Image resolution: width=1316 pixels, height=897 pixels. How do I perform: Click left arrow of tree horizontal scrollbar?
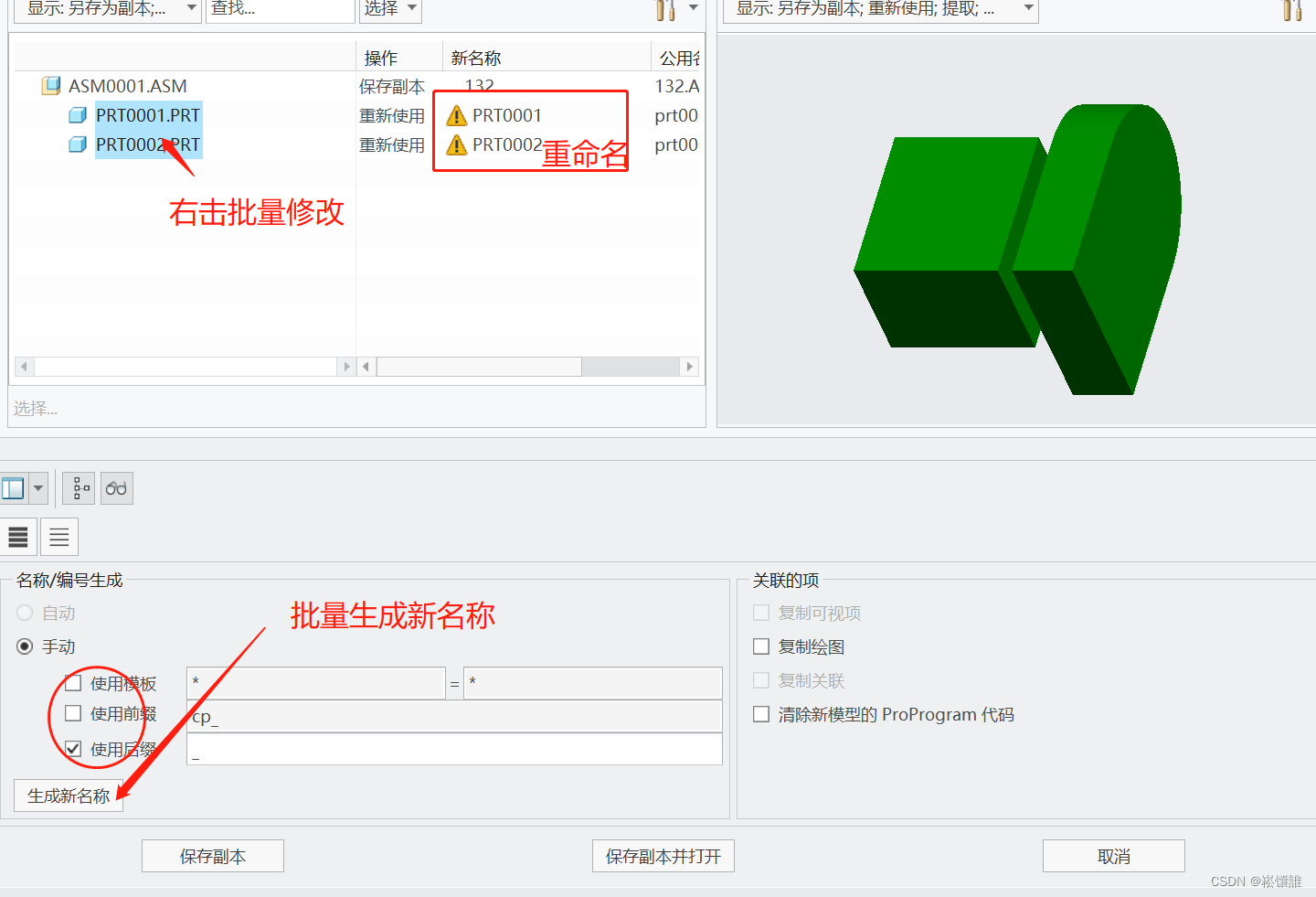pyautogui.click(x=25, y=367)
